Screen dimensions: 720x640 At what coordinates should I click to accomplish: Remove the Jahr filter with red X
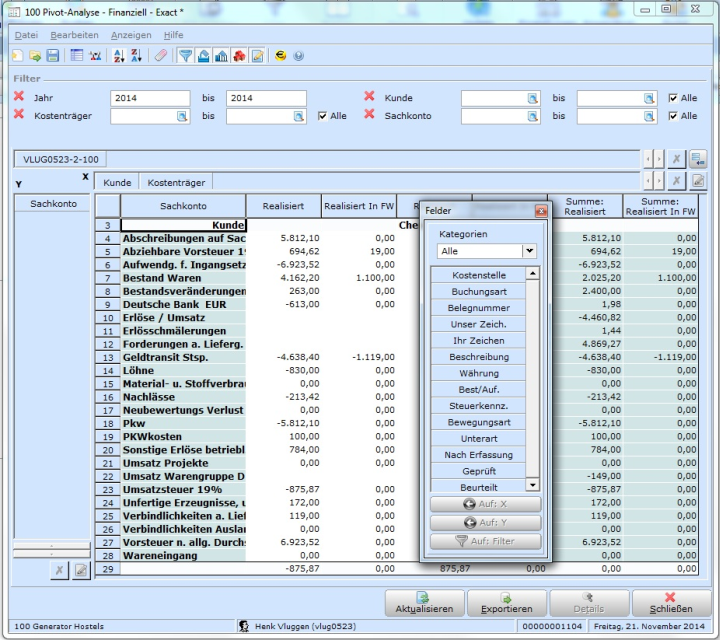pos(19,97)
